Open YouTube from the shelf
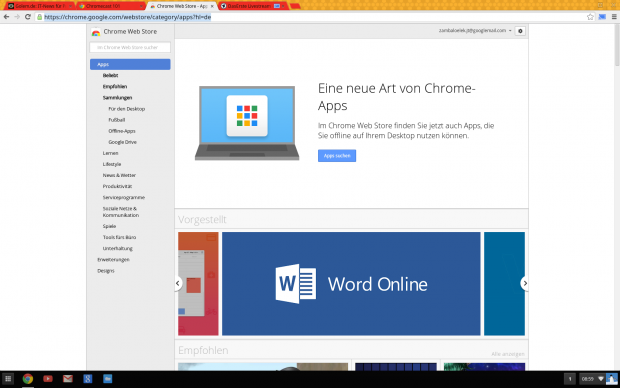 [x=48, y=379]
